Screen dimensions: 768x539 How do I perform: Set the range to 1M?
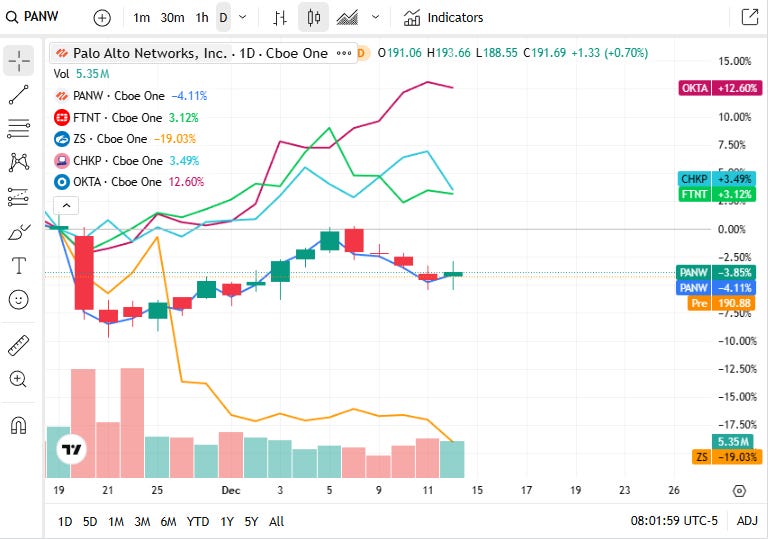(116, 521)
